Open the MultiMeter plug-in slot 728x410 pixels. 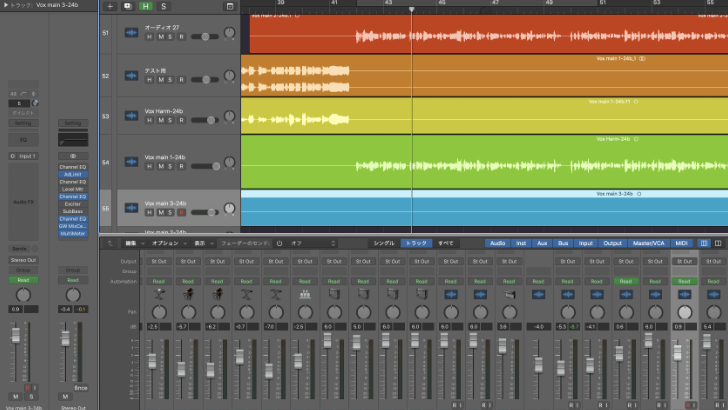[x=73, y=234]
